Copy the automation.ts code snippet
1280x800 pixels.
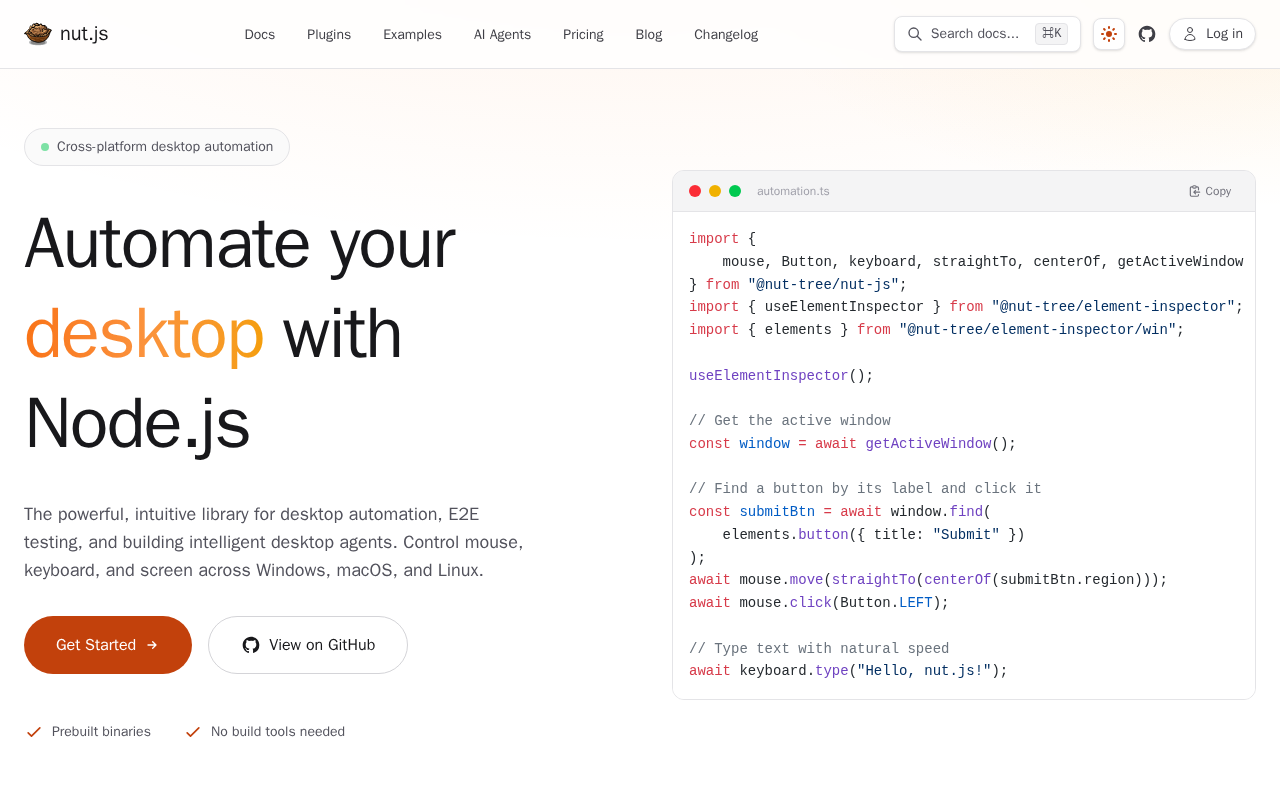1210,191
